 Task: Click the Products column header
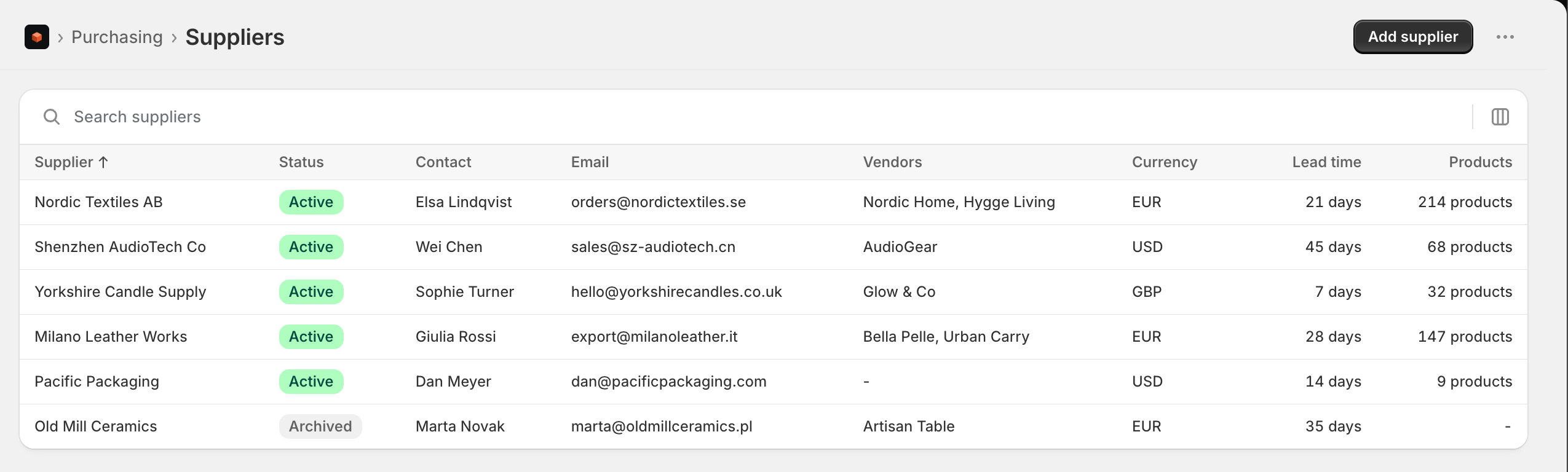1480,162
